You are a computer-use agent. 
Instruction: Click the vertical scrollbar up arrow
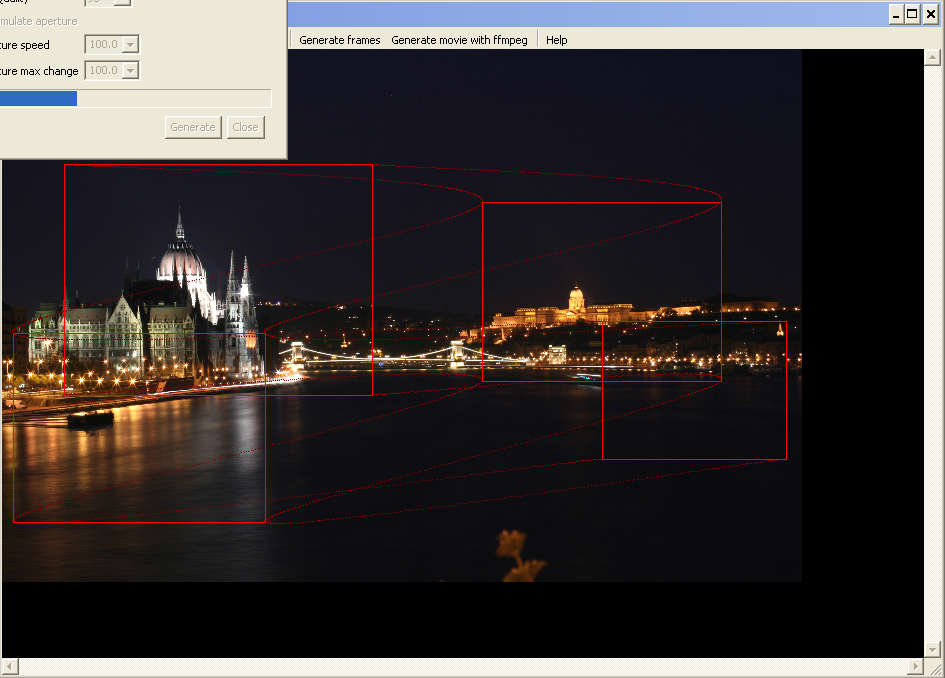tap(932, 57)
